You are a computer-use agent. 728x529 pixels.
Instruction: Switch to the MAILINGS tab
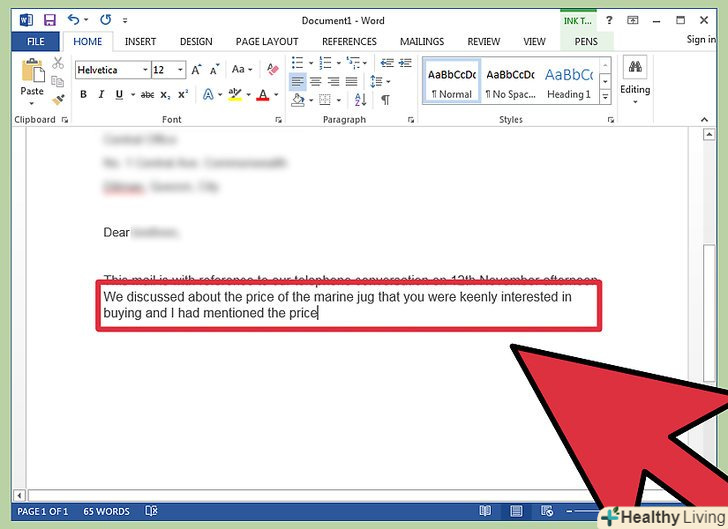[422, 41]
